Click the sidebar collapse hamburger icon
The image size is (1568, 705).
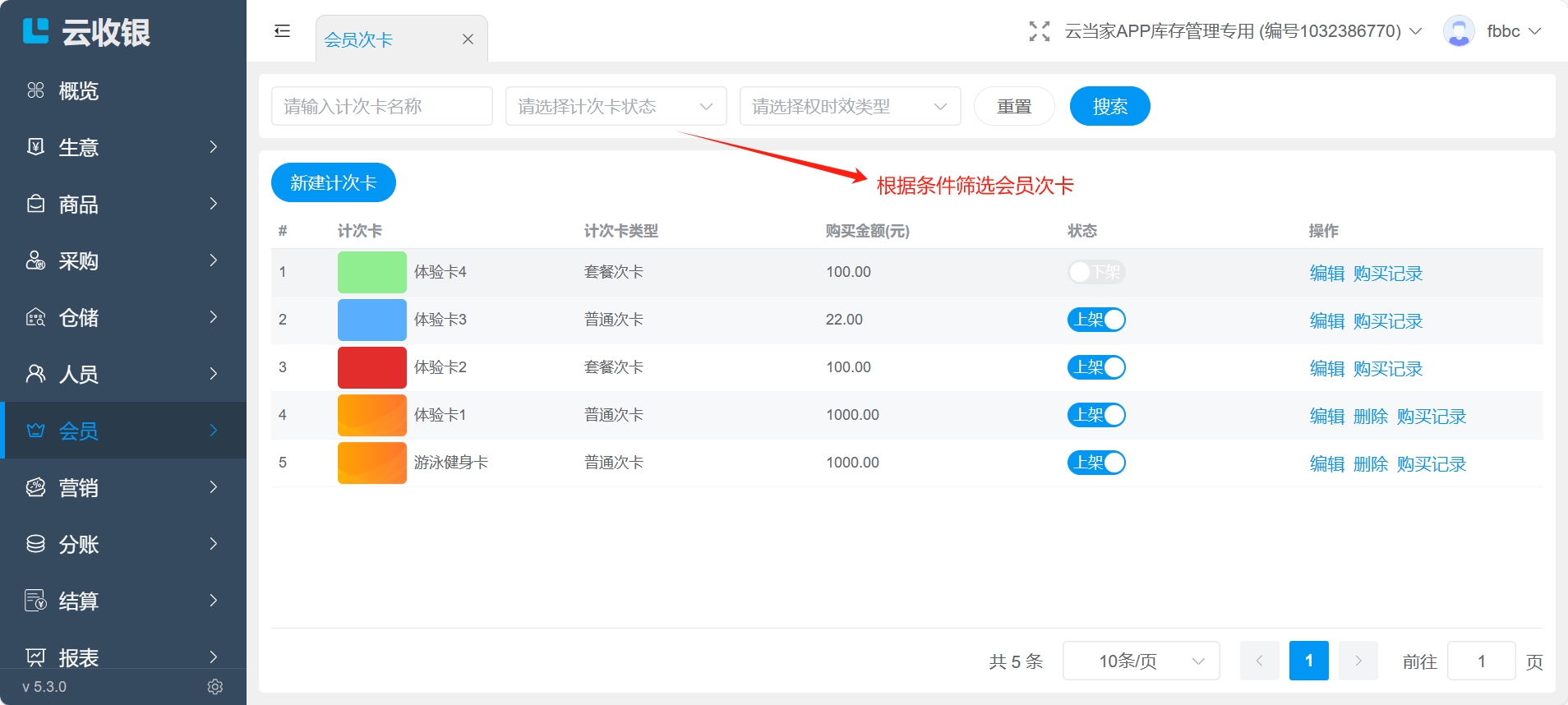click(282, 31)
